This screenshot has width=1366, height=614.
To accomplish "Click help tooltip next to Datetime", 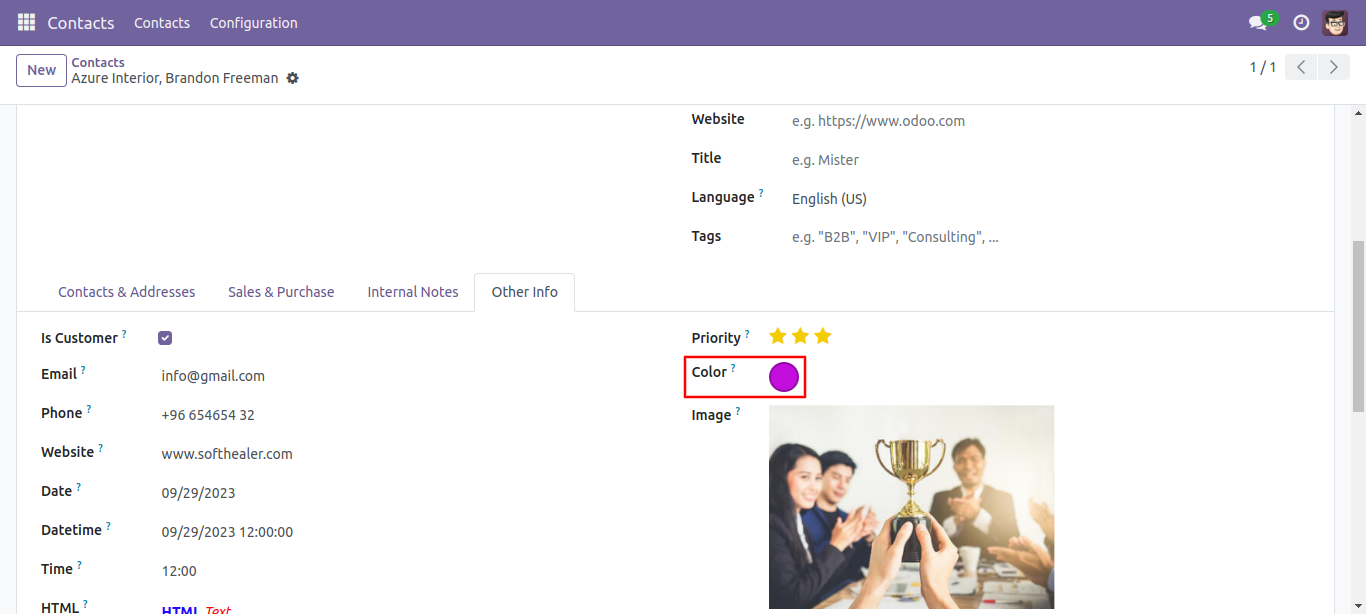I will [x=108, y=526].
